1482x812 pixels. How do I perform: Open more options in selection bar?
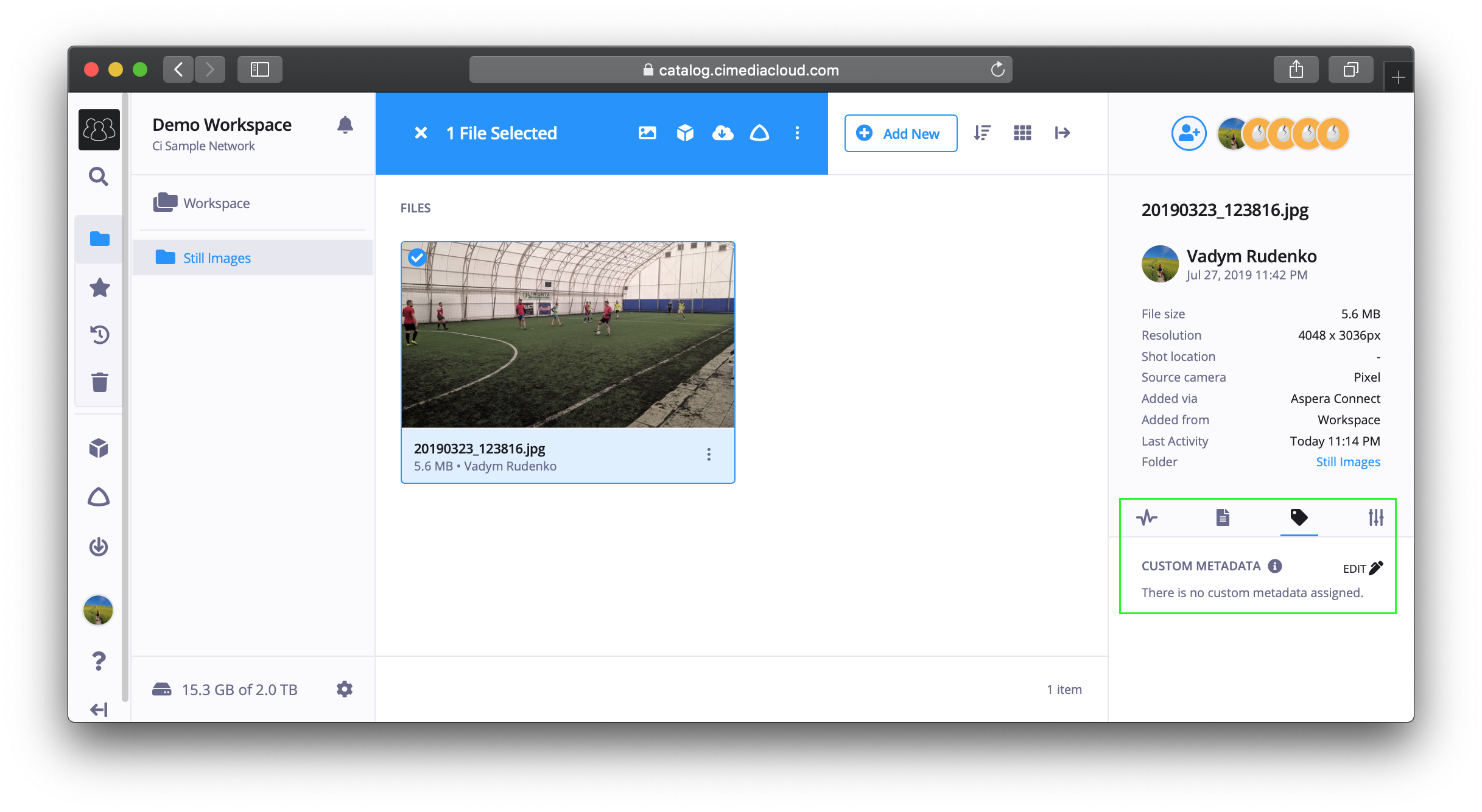[797, 133]
